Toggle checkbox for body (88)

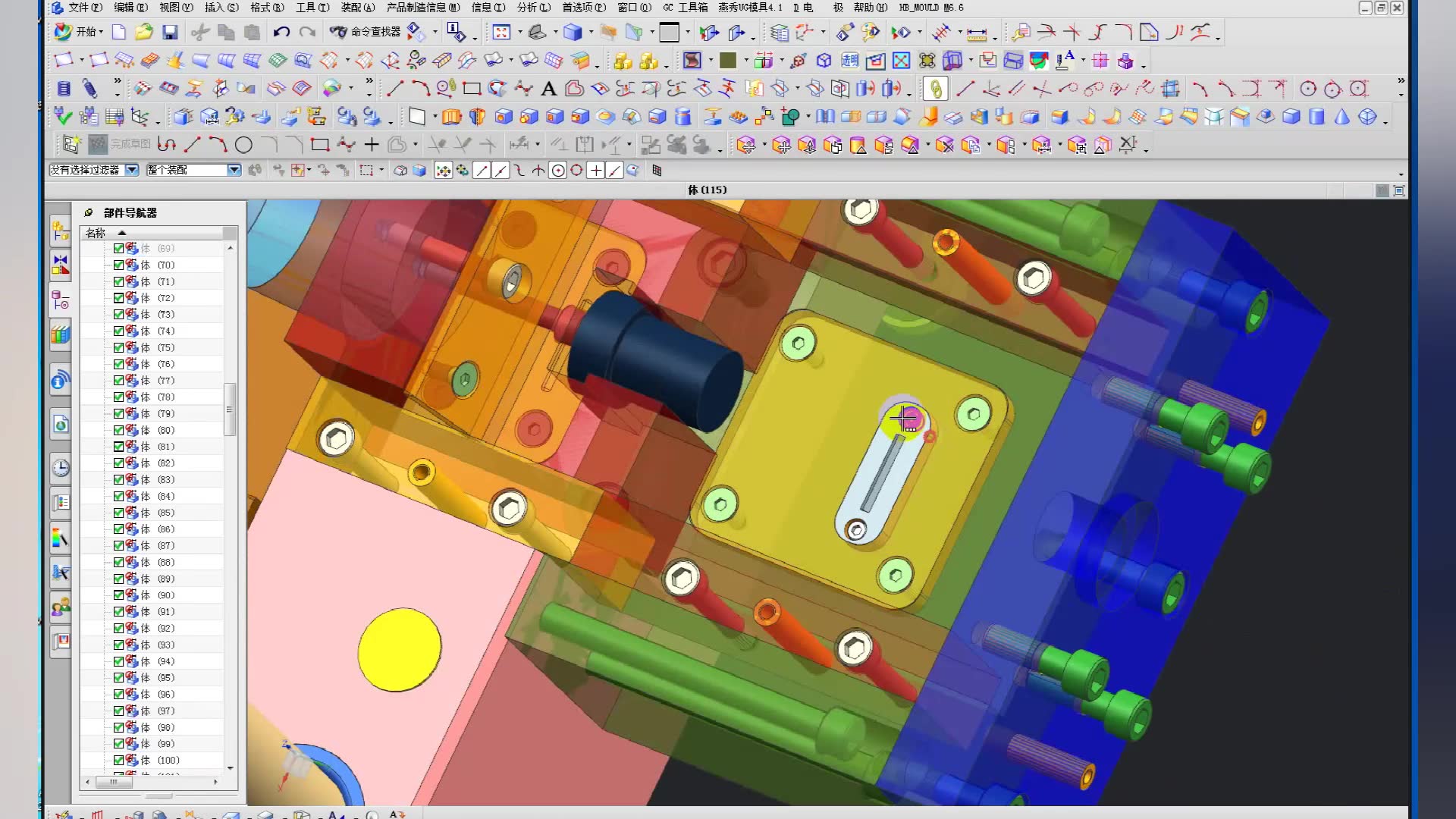click(x=118, y=562)
